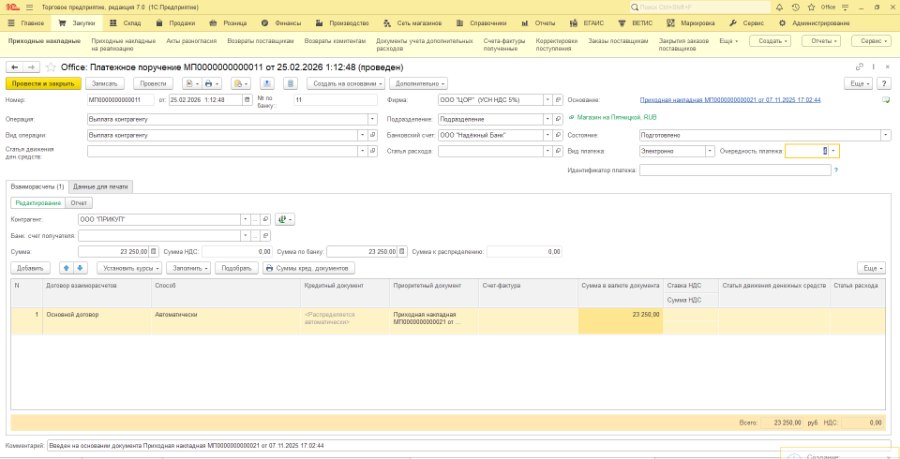Open Контрагент ООО ПРИКУП record icon

pos(266,220)
